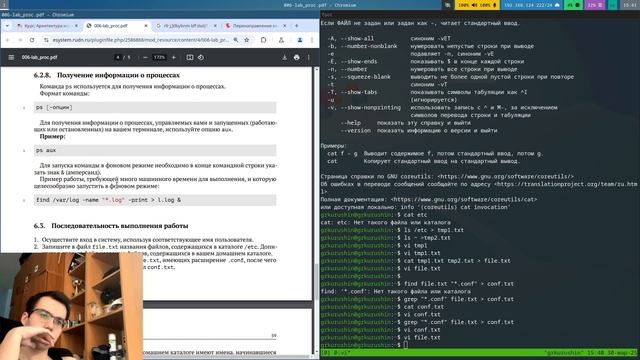
Task: Click the PDF page number field
Action: 118,58
